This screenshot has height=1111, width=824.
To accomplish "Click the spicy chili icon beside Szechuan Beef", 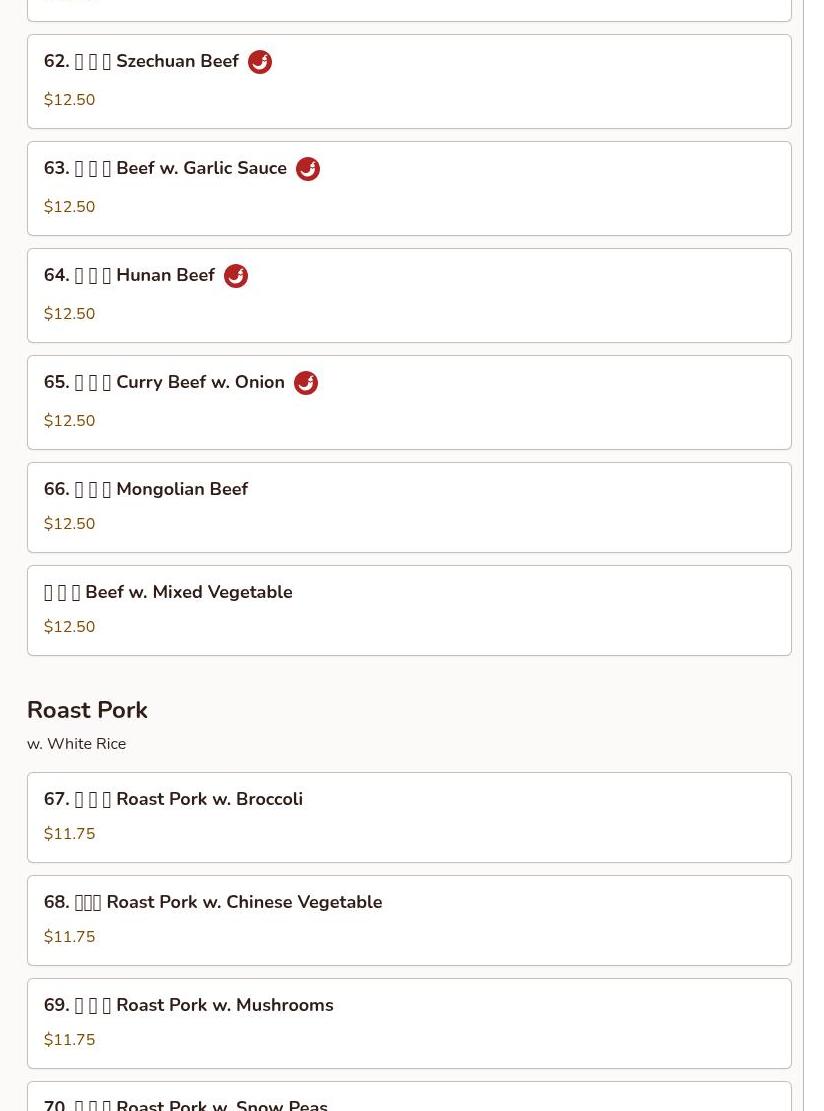I will [x=260, y=62].
